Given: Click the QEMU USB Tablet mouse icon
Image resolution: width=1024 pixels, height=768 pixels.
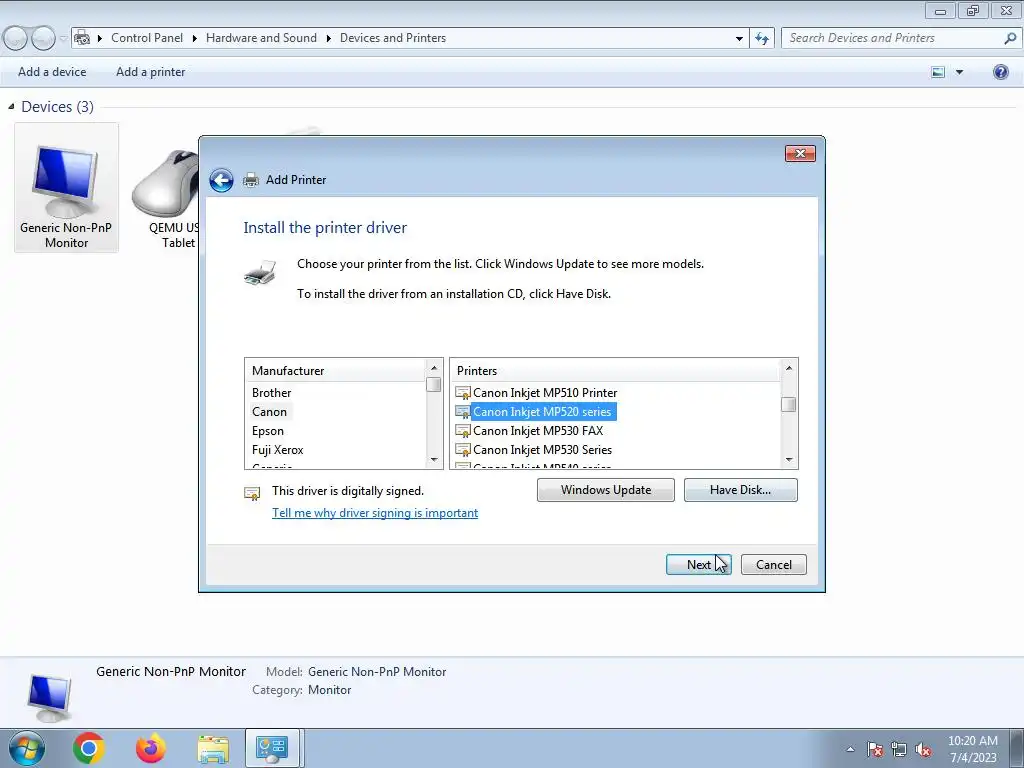Looking at the screenshot, I should click(166, 184).
